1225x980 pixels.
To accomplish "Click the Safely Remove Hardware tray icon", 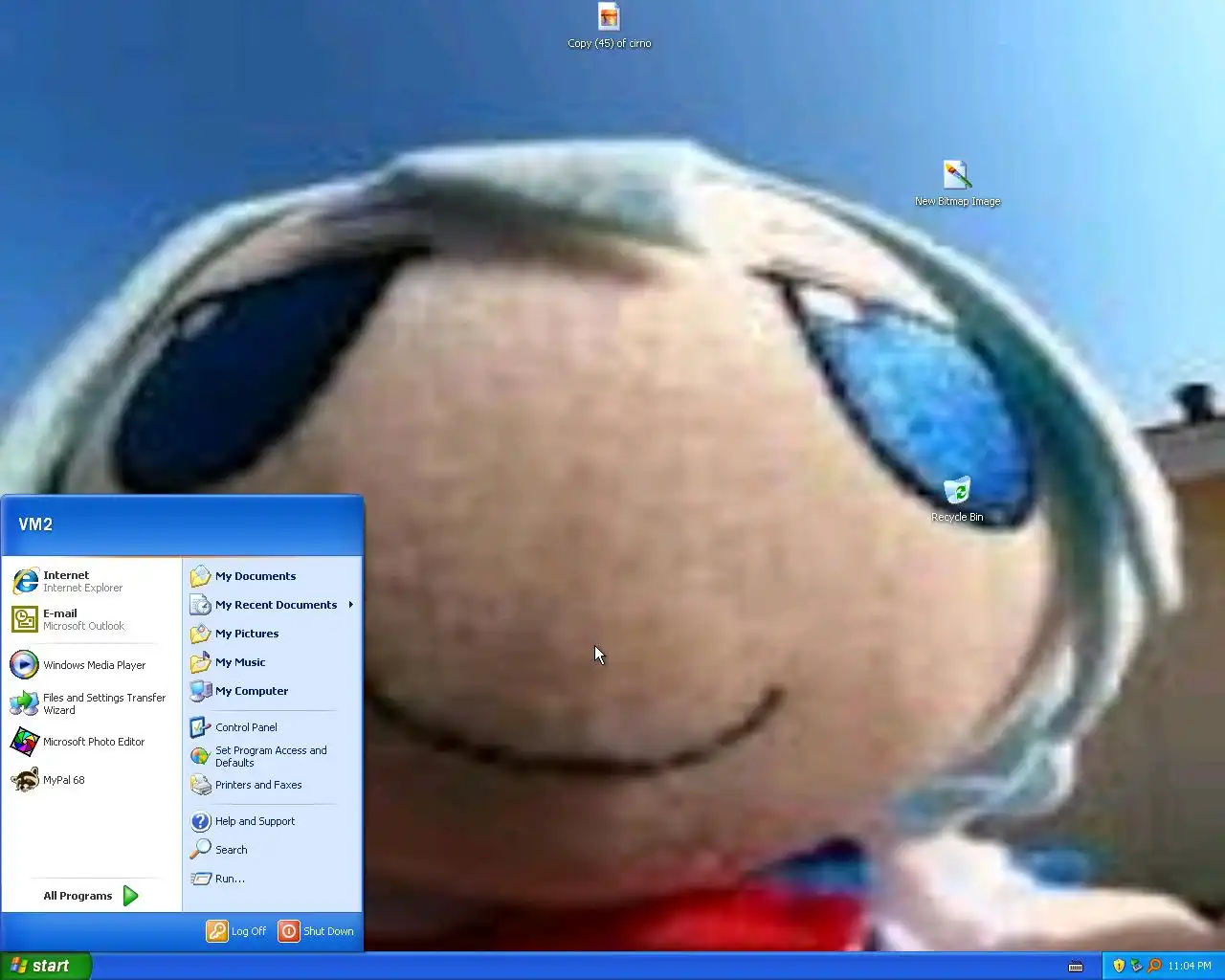I will pos(1136,966).
